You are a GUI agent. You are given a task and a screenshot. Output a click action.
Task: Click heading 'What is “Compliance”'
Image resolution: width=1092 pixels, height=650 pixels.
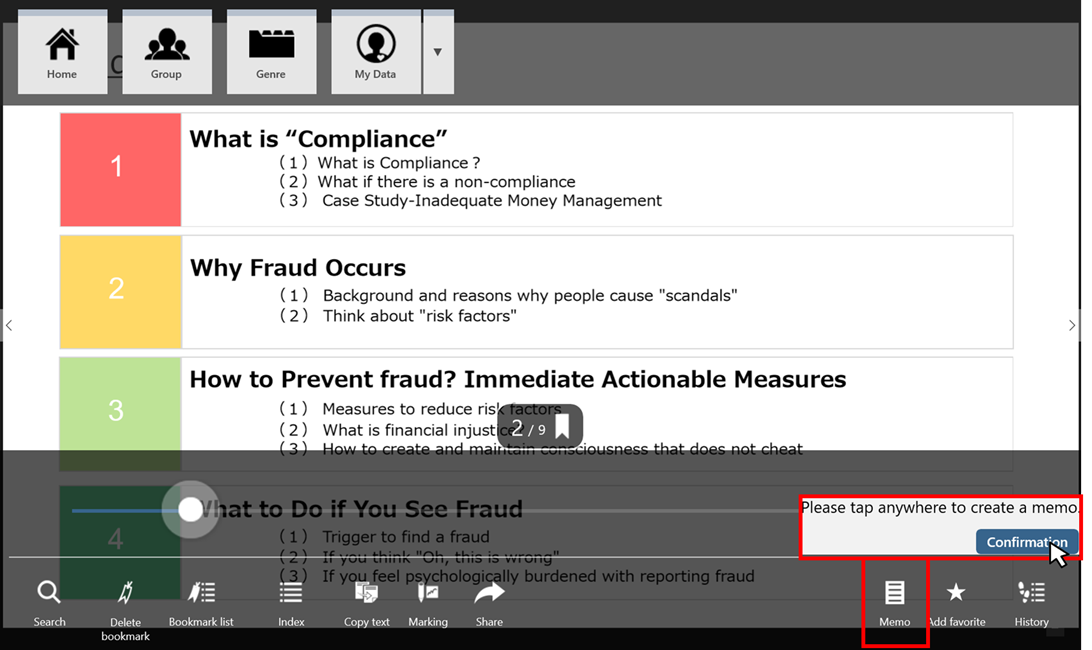pyautogui.click(x=318, y=139)
